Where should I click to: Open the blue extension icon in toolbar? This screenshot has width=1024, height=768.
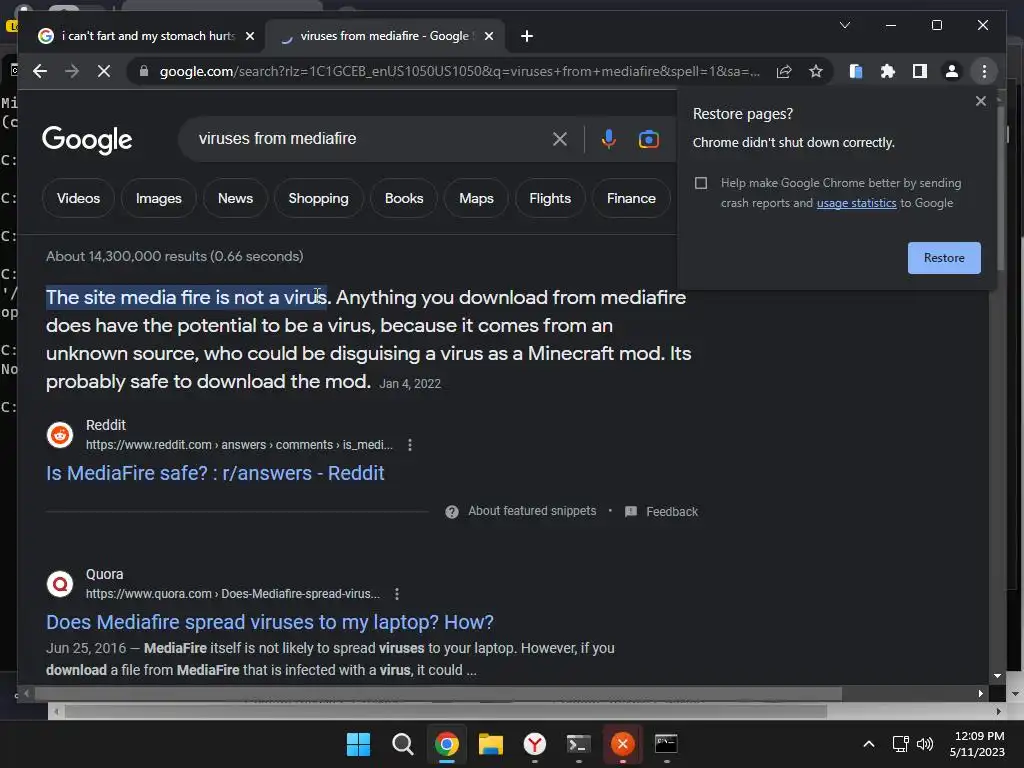point(856,71)
